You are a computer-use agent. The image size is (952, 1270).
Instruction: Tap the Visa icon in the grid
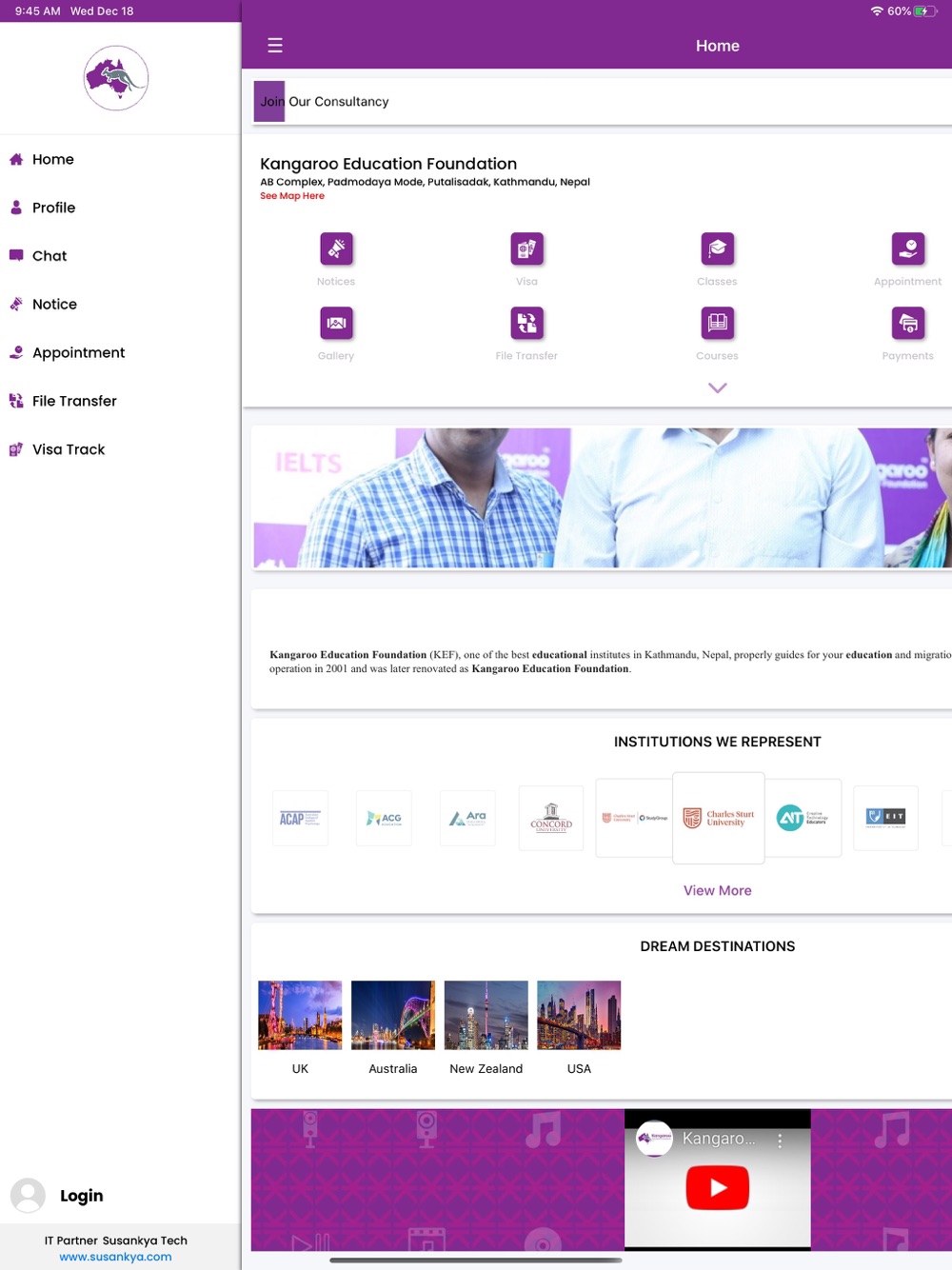point(526,248)
